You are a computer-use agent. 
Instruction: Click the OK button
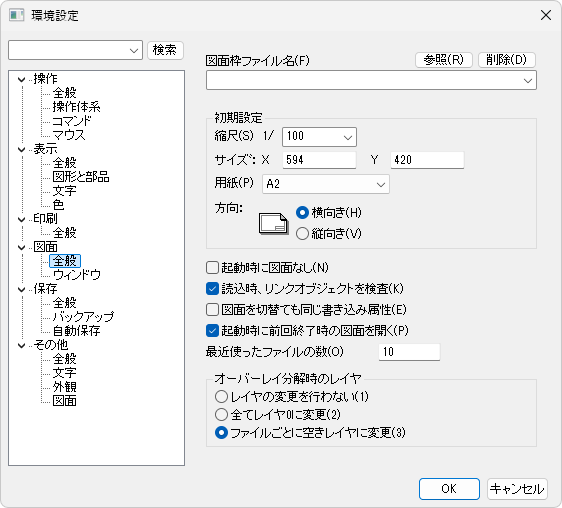tap(449, 489)
